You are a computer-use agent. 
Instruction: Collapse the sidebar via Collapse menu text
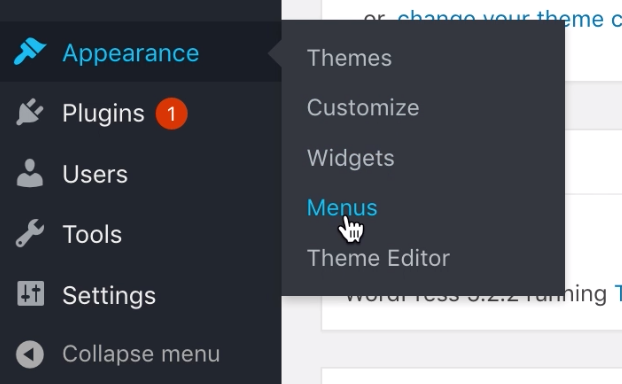(141, 353)
